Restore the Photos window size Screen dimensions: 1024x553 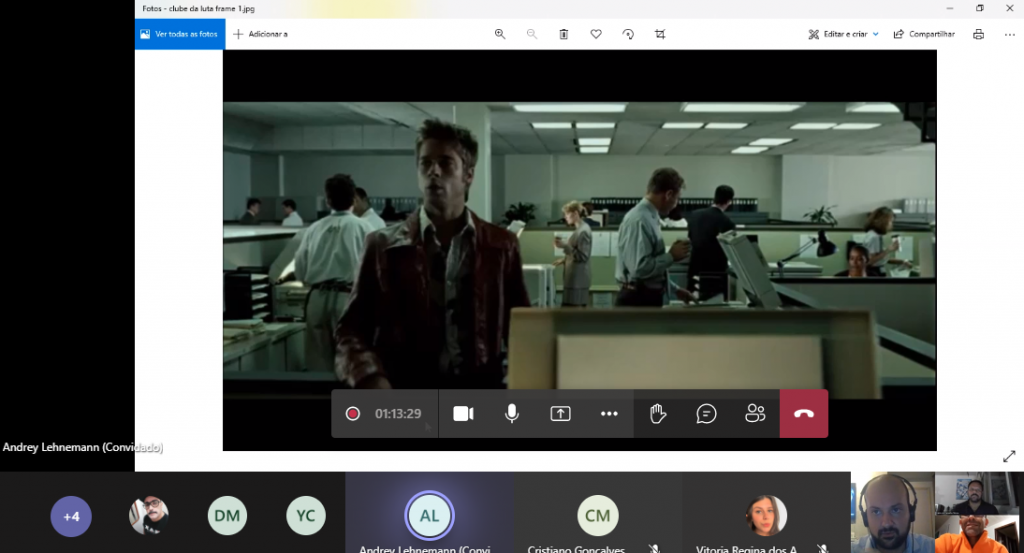click(x=980, y=8)
